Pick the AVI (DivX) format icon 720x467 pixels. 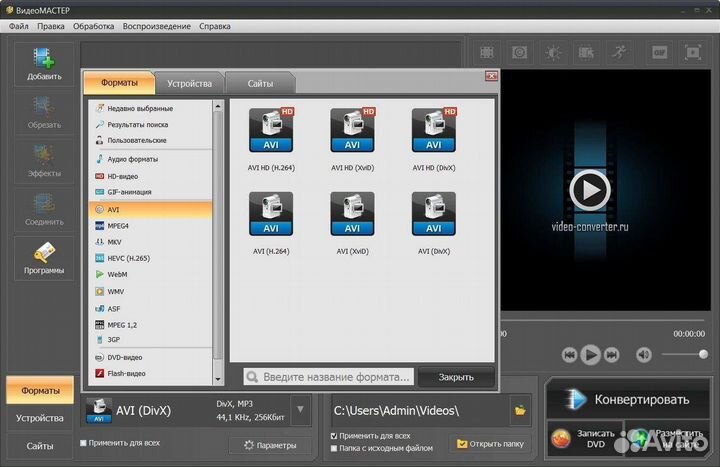pos(434,214)
